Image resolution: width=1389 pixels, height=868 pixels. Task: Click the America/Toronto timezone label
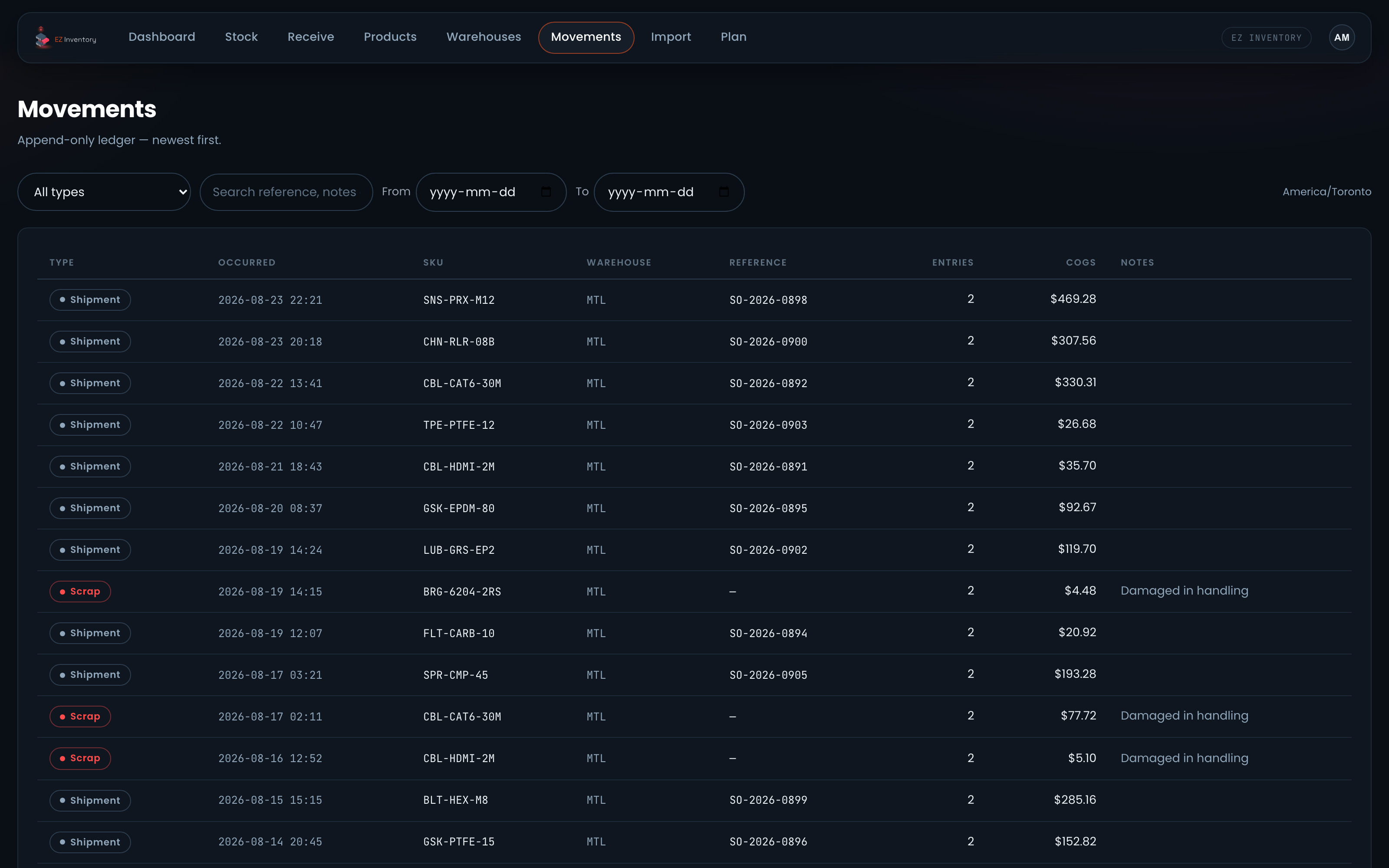tap(1326, 192)
